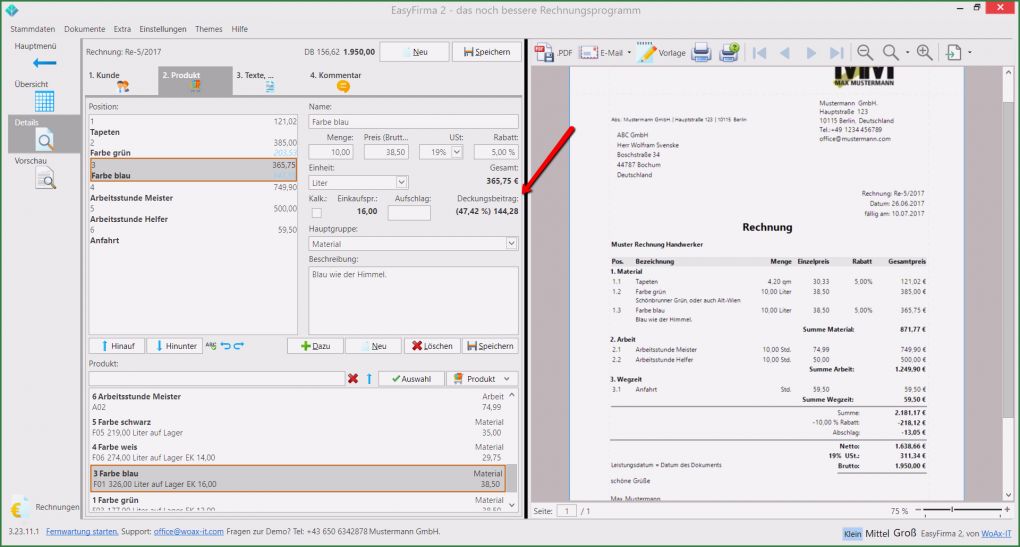Select the Mittel font size option
The image size is (1020, 547).
(877, 533)
